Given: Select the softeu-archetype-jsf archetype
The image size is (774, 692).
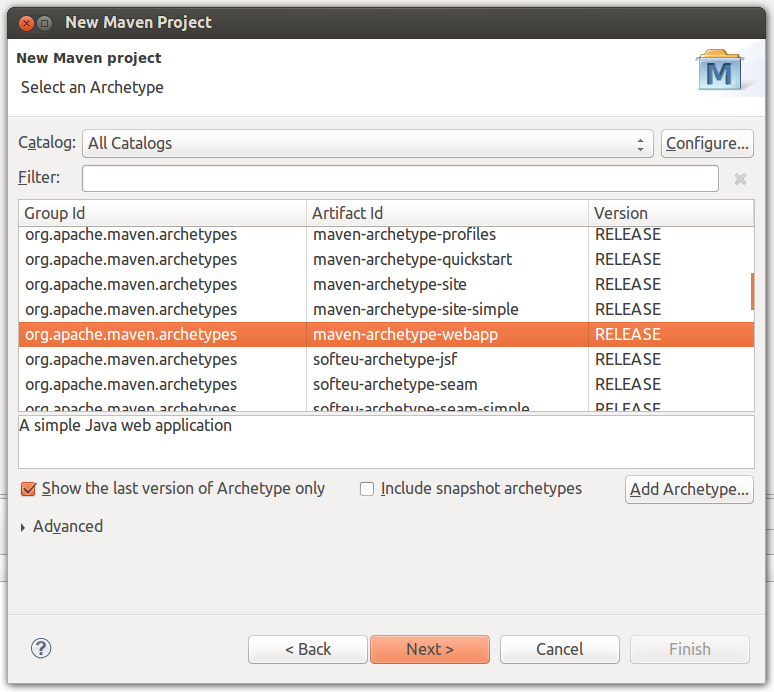Looking at the screenshot, I should point(384,359).
